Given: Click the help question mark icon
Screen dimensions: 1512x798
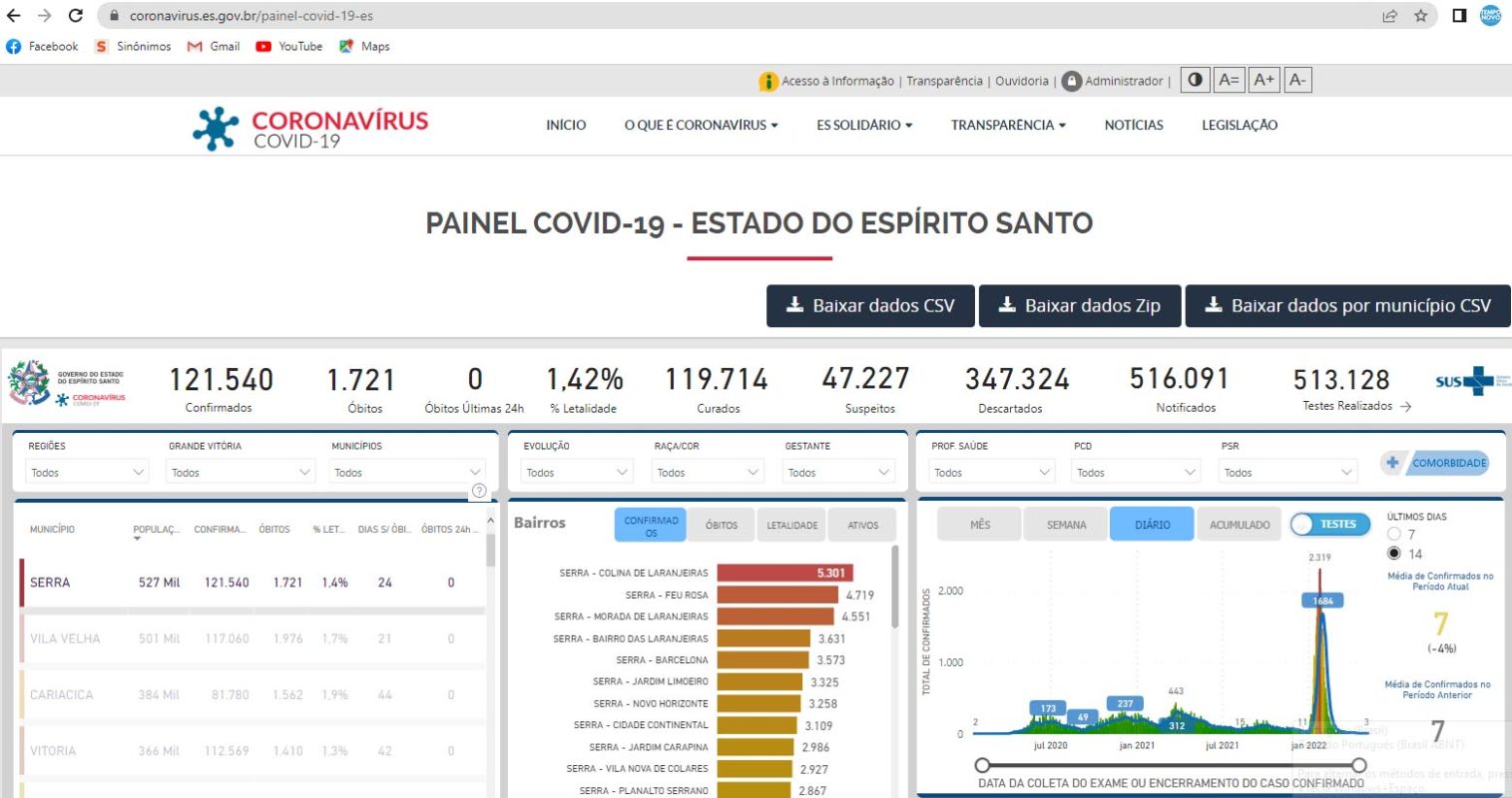Looking at the screenshot, I should (479, 491).
